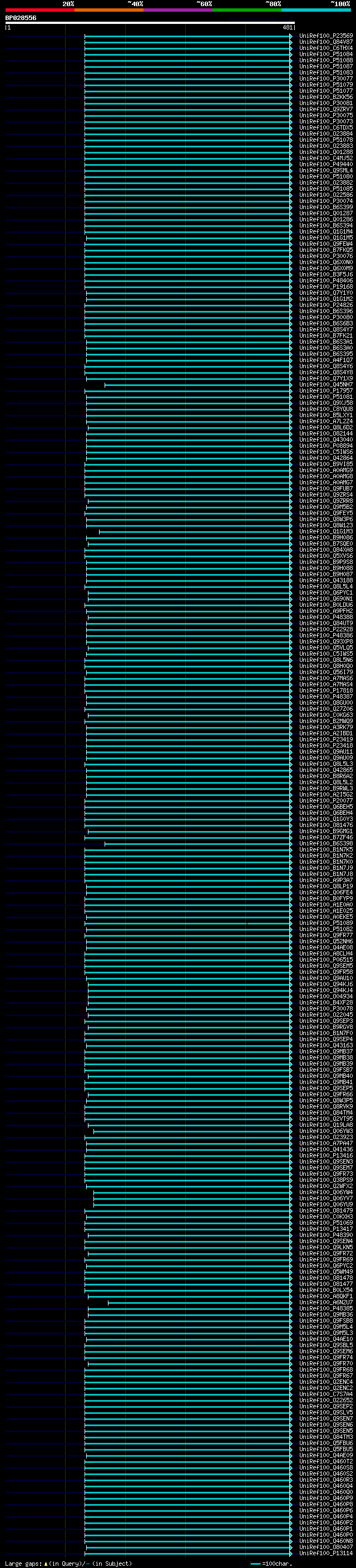Image resolution: width=356 pixels, height=1568 pixels.
Task: Select hit label UniRef100_O22652
Action: click(x=326, y=1401)
